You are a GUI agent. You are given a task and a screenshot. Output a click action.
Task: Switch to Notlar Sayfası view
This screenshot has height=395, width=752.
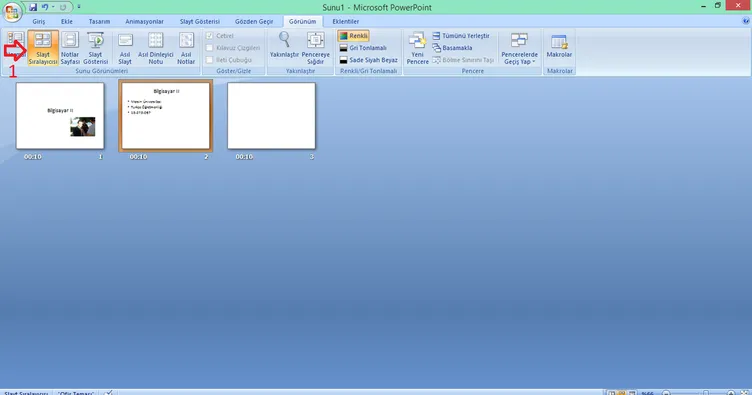coord(70,48)
